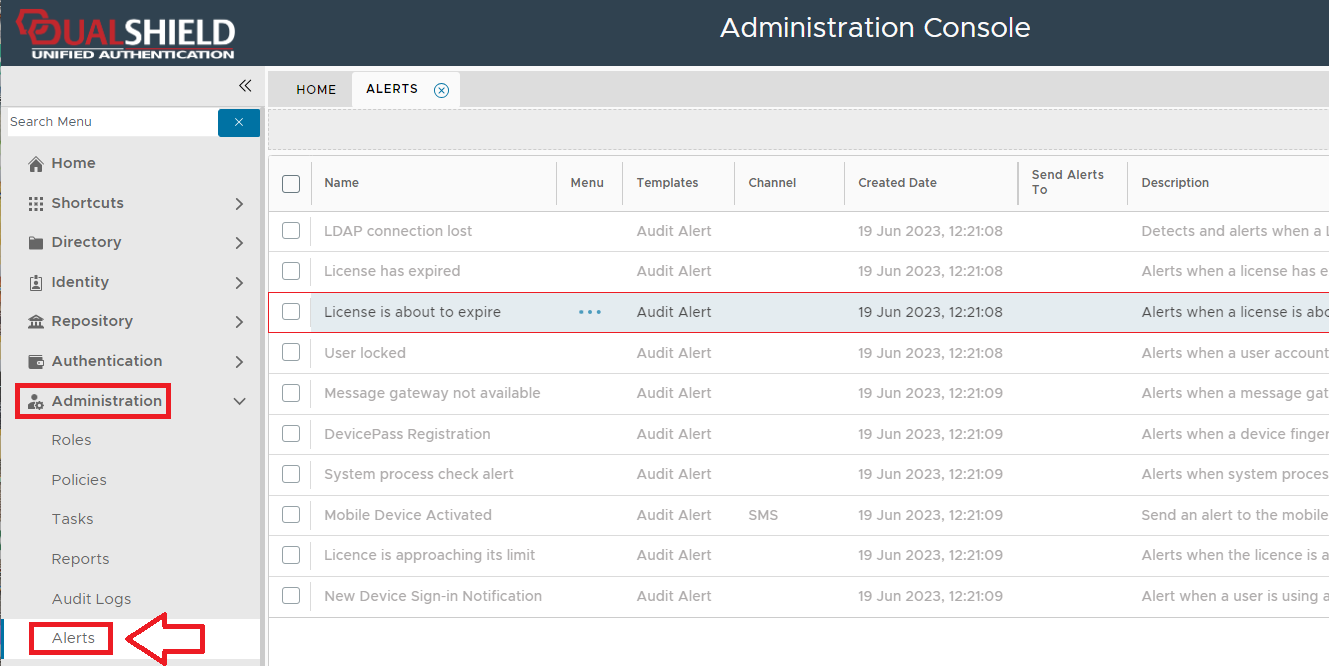Click in the Search Menu field
The height and width of the screenshot is (666, 1329).
(110, 122)
